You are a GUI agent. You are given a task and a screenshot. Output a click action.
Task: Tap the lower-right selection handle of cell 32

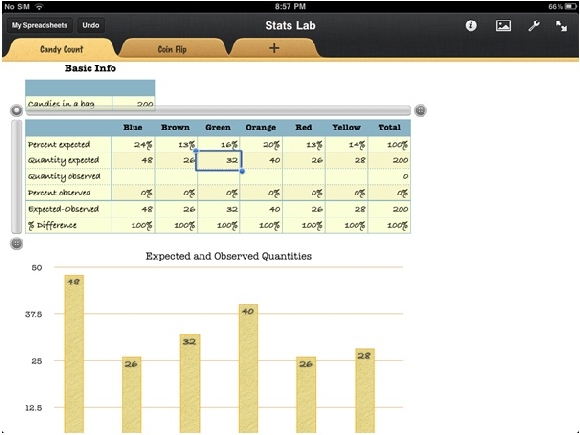coord(242,171)
